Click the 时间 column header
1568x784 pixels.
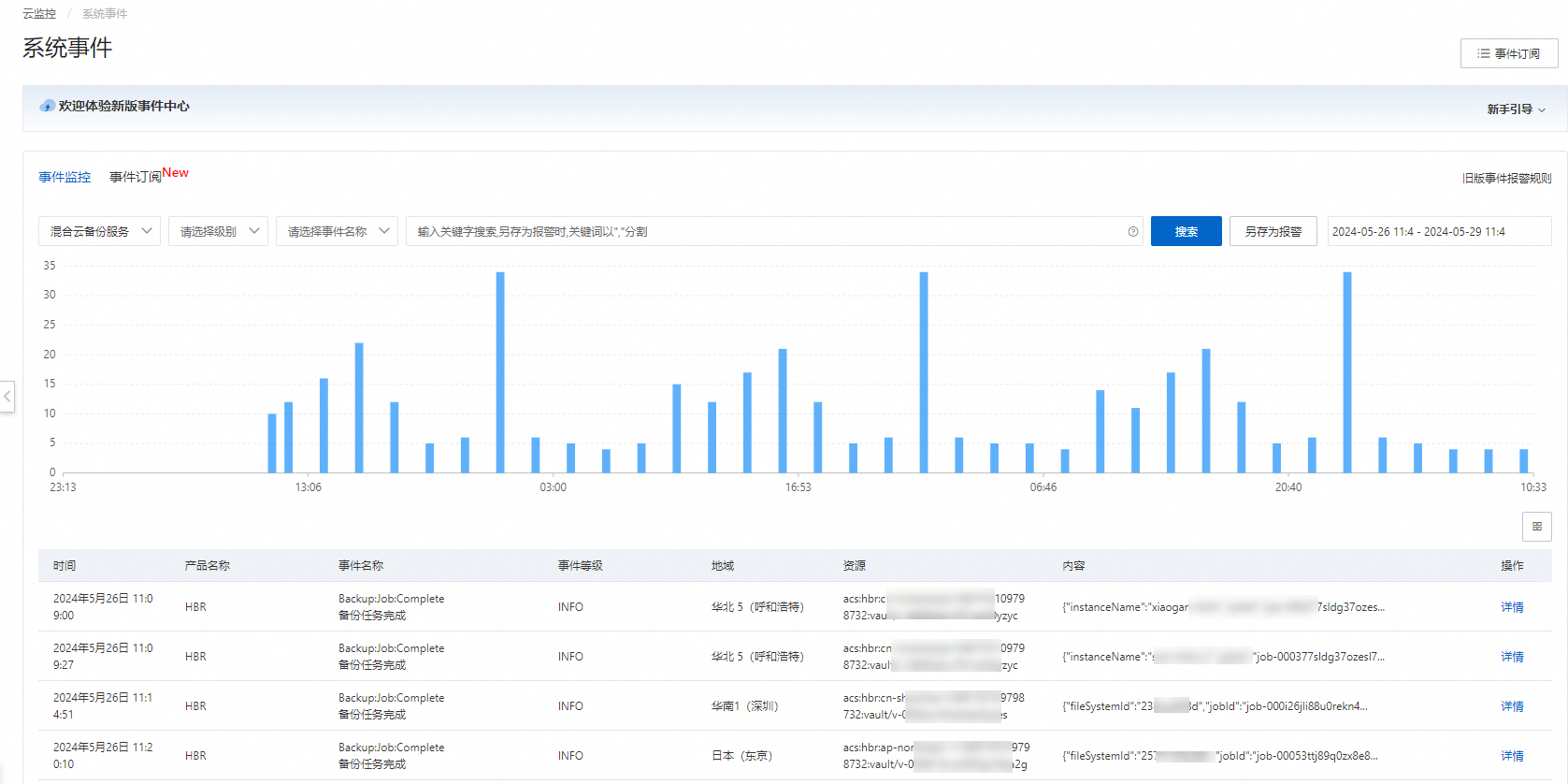click(65, 566)
